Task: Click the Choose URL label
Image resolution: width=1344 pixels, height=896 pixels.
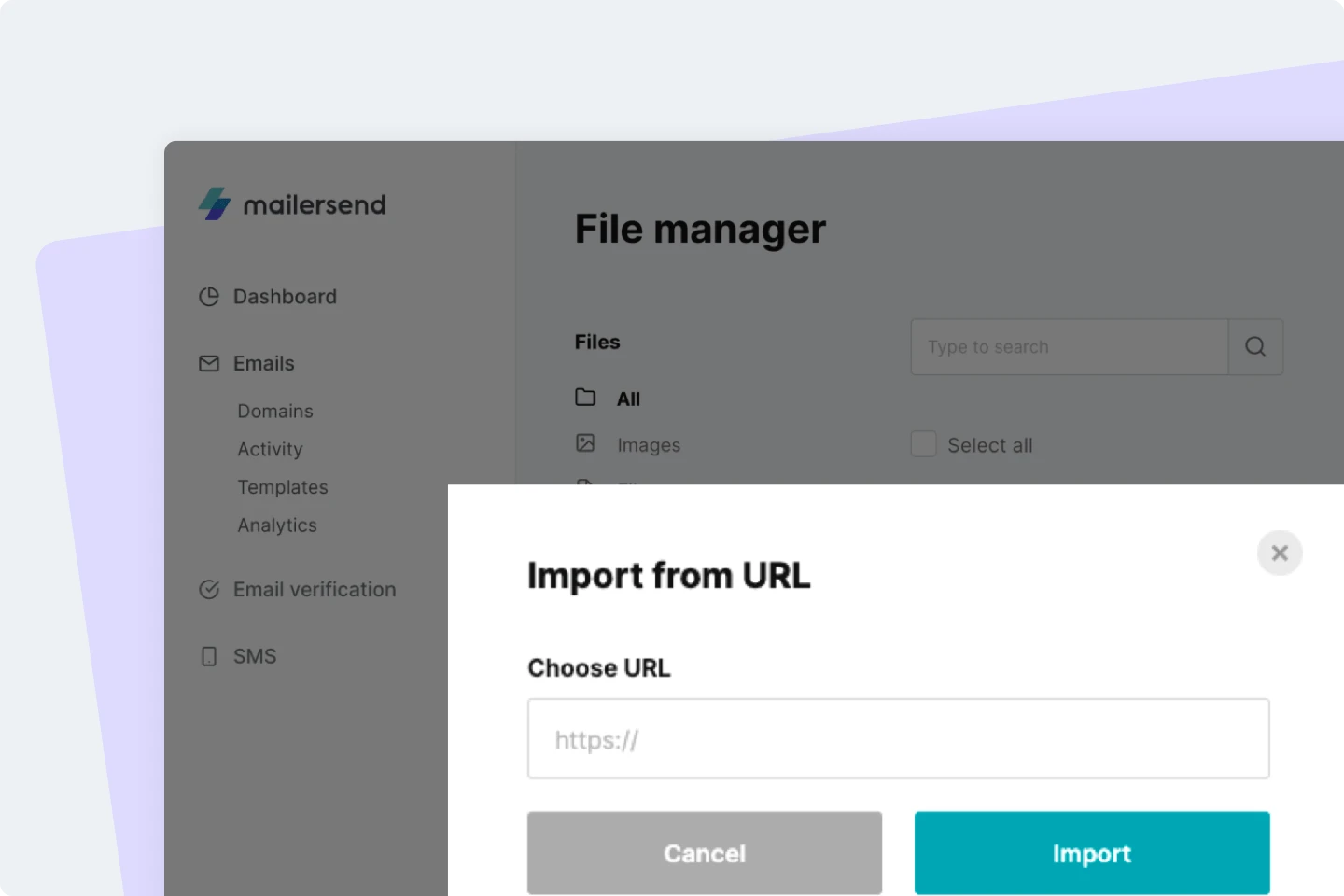Action: [x=599, y=668]
